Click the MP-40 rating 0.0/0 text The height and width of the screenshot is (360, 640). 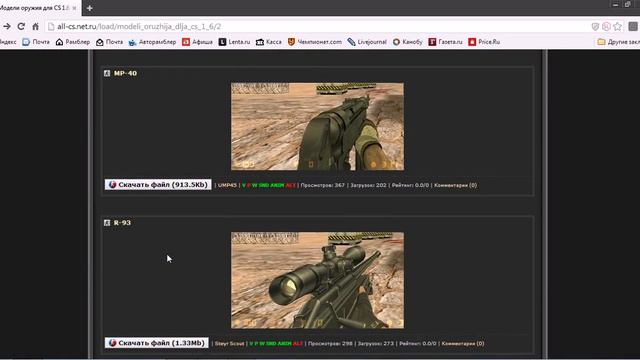[410, 185]
